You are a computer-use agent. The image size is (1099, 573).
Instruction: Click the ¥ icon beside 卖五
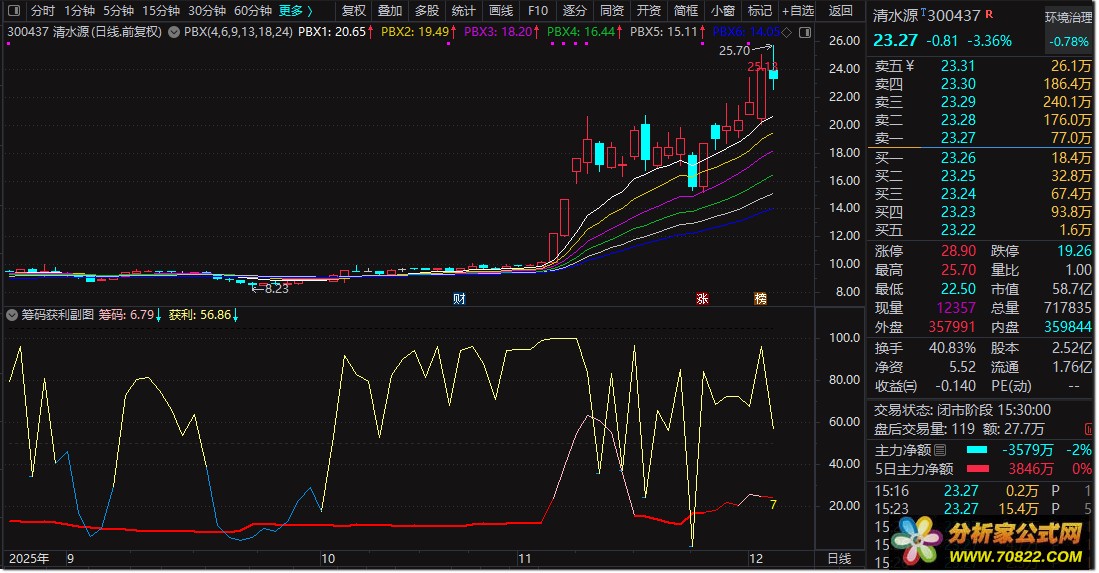[910, 66]
